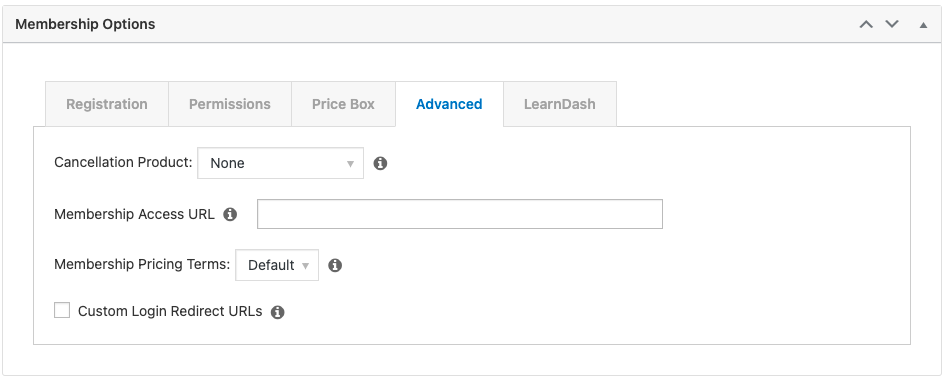The height and width of the screenshot is (382, 949).
Task: Open the Price Box tab
Action: click(343, 104)
